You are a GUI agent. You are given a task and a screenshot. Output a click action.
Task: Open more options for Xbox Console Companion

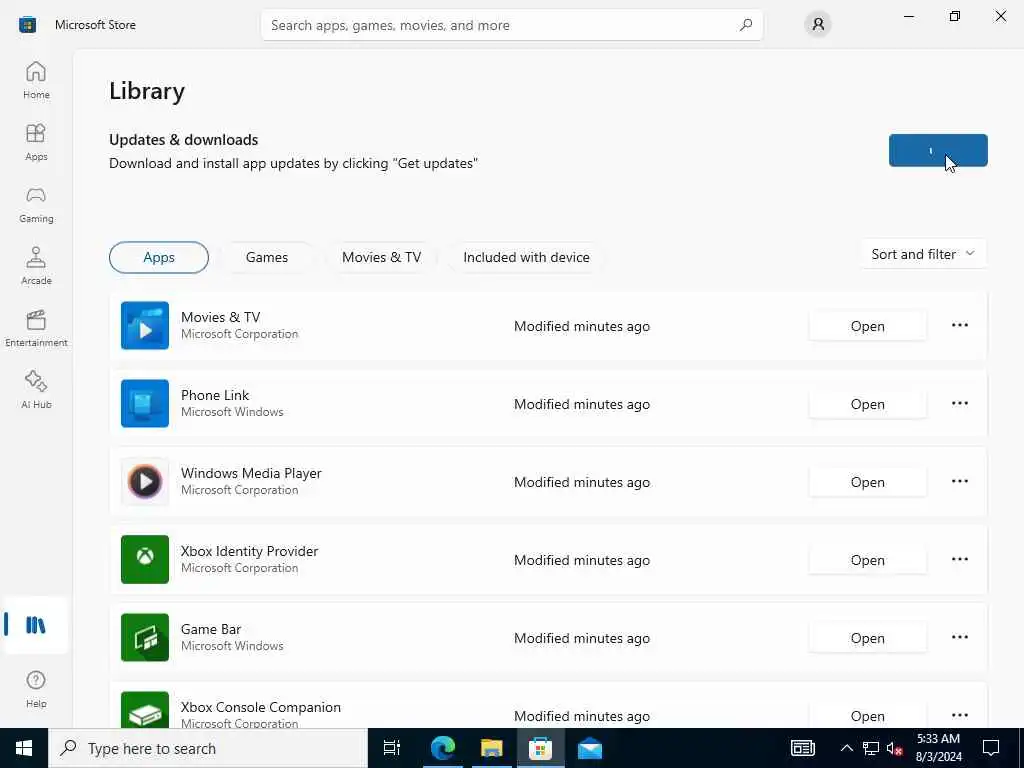(x=959, y=715)
